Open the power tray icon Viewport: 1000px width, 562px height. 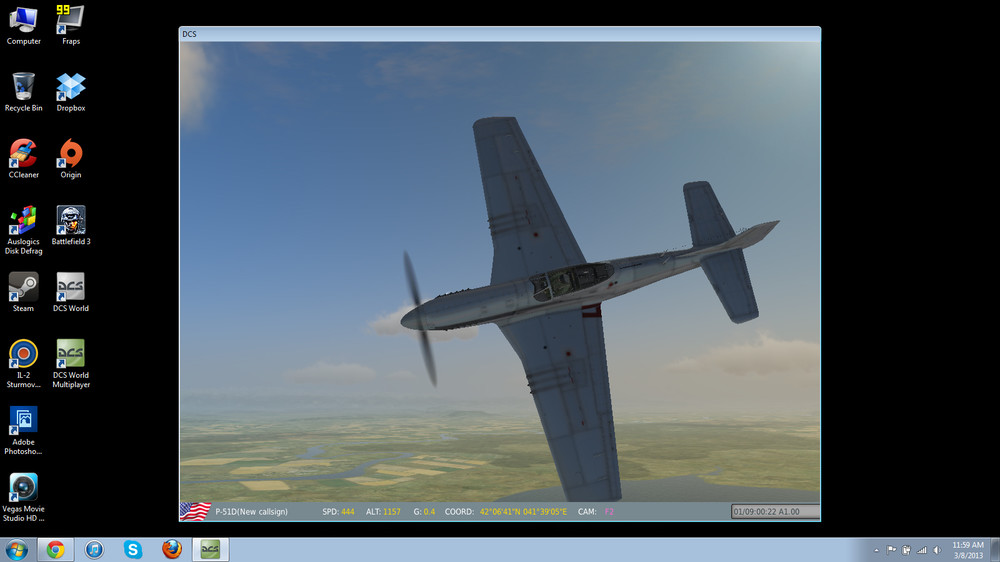(906, 550)
